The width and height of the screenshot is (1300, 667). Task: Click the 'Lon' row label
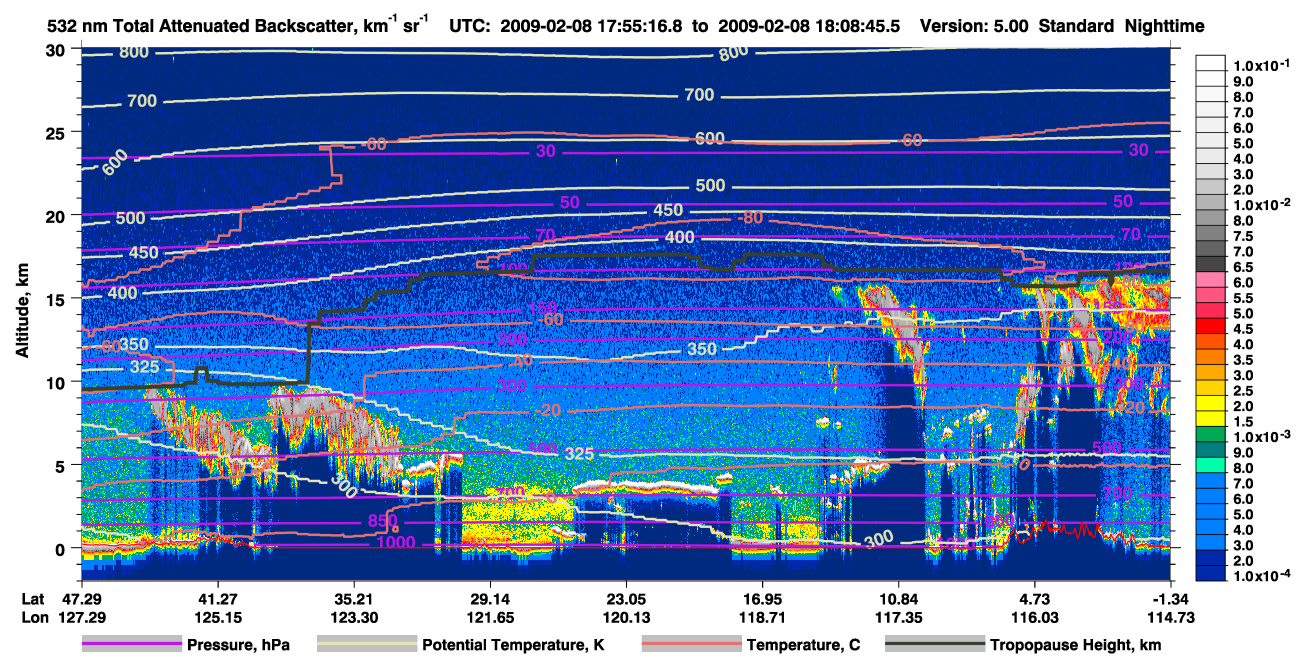pyautogui.click(x=33, y=618)
